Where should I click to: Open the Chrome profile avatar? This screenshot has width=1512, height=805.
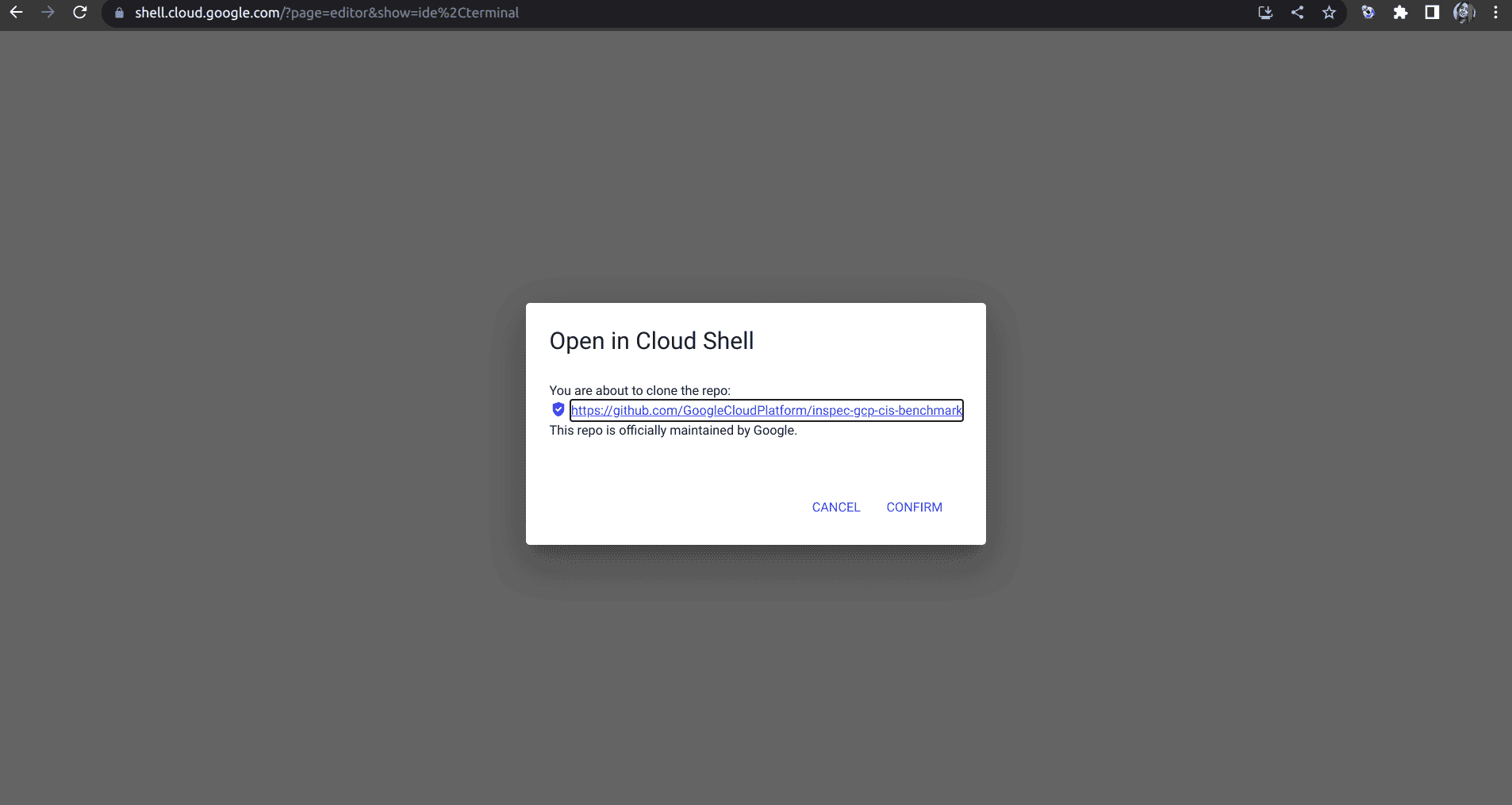[1464, 13]
